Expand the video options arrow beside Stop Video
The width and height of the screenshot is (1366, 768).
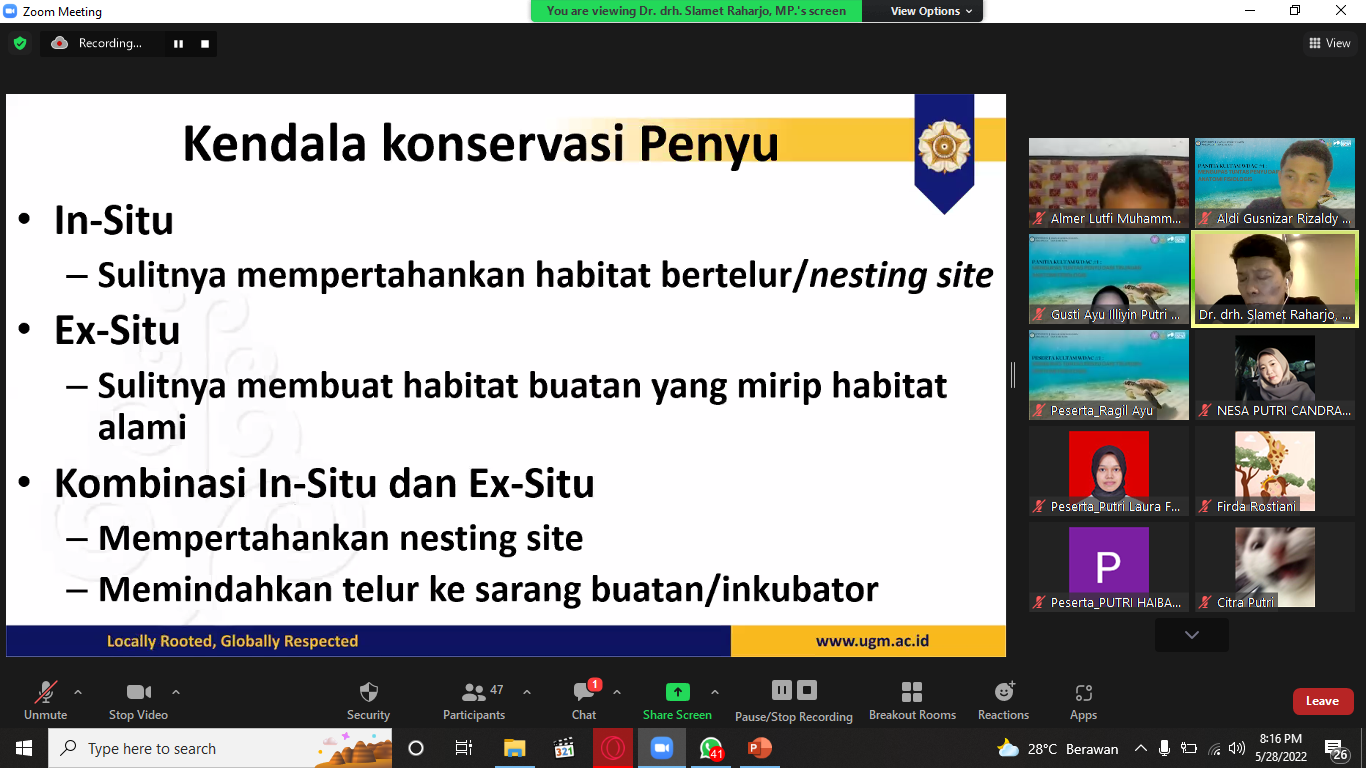176,692
